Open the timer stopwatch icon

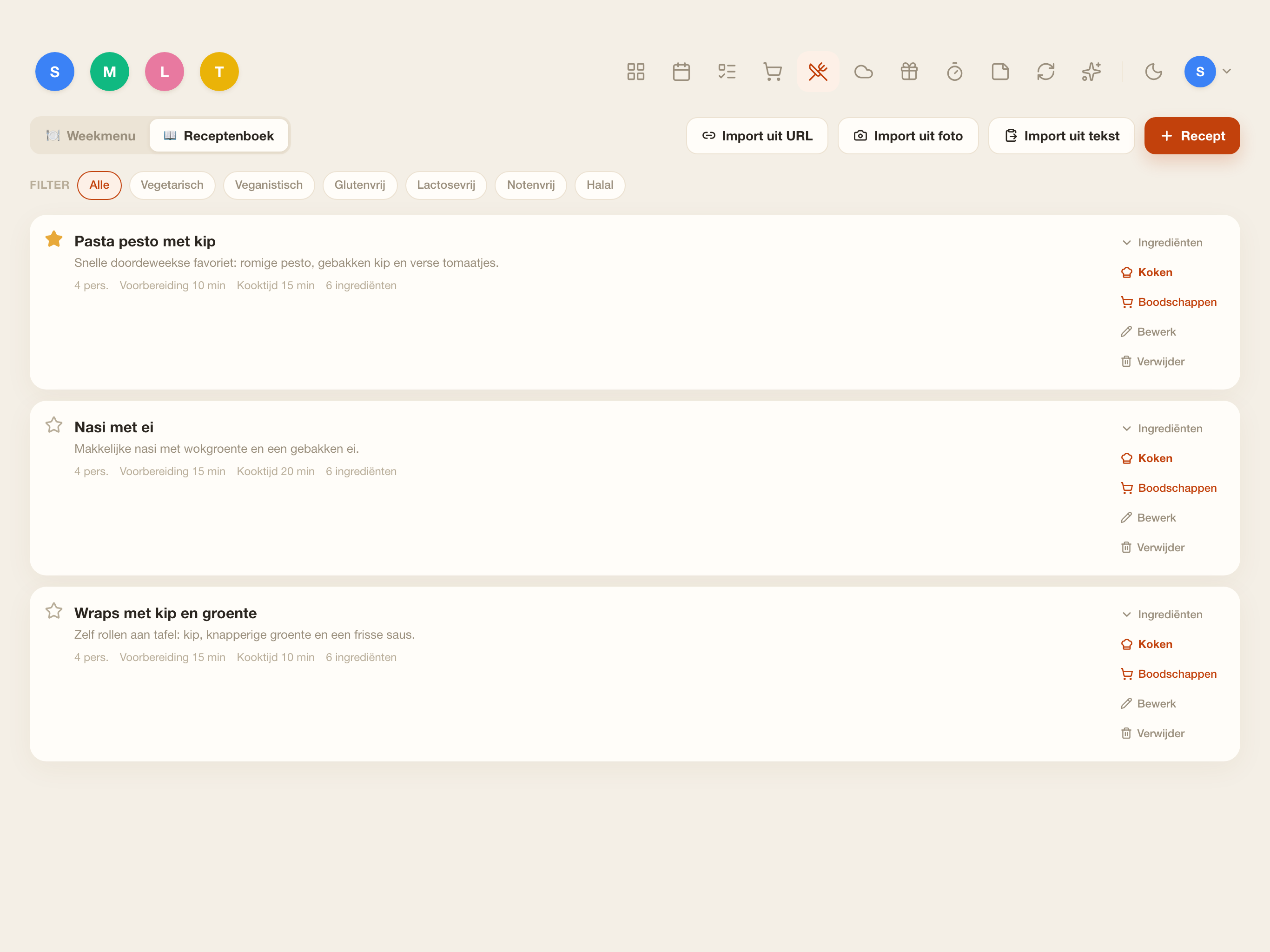click(955, 72)
